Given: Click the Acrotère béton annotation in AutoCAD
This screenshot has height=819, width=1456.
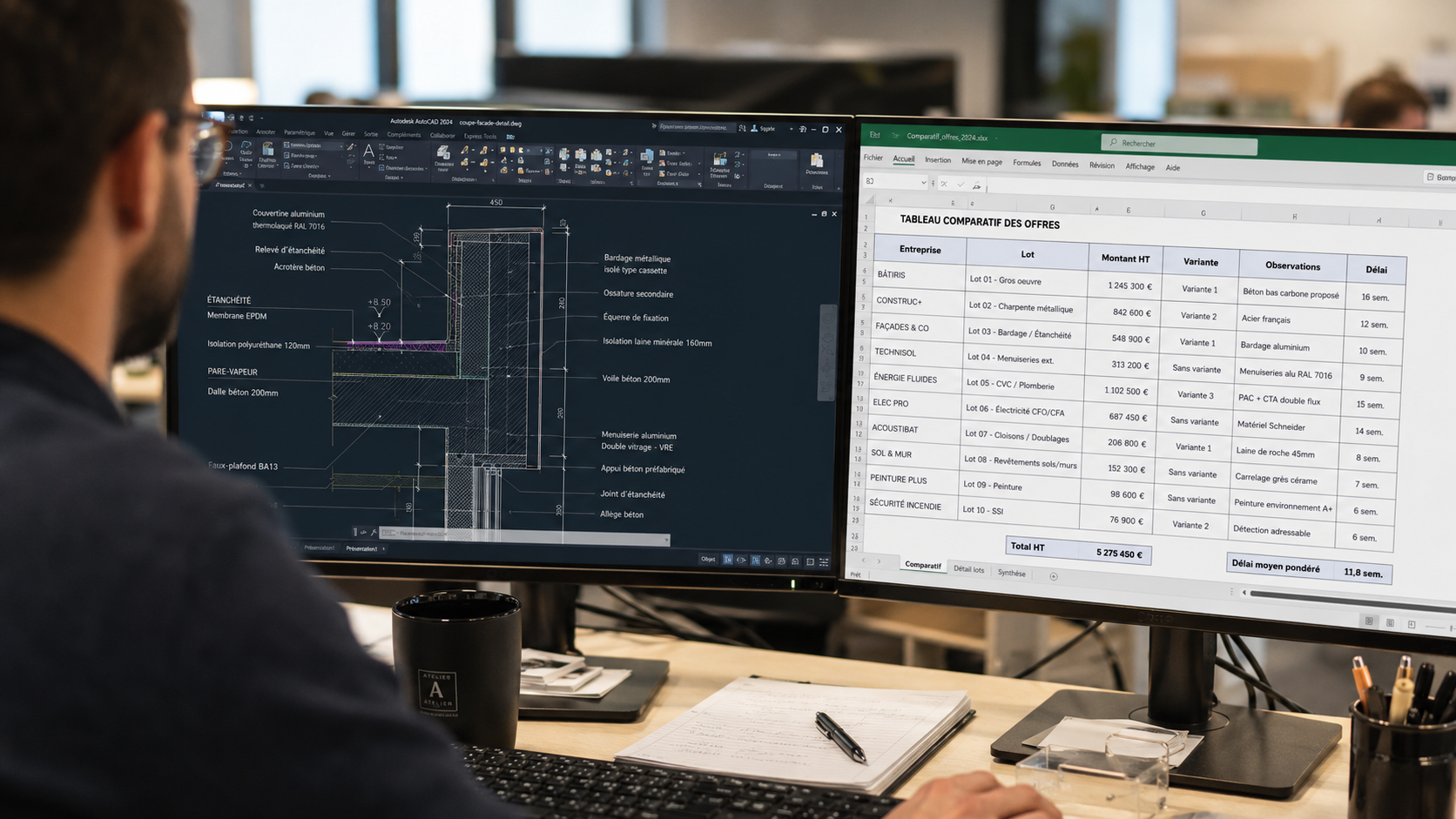Looking at the screenshot, I should click(x=300, y=267).
